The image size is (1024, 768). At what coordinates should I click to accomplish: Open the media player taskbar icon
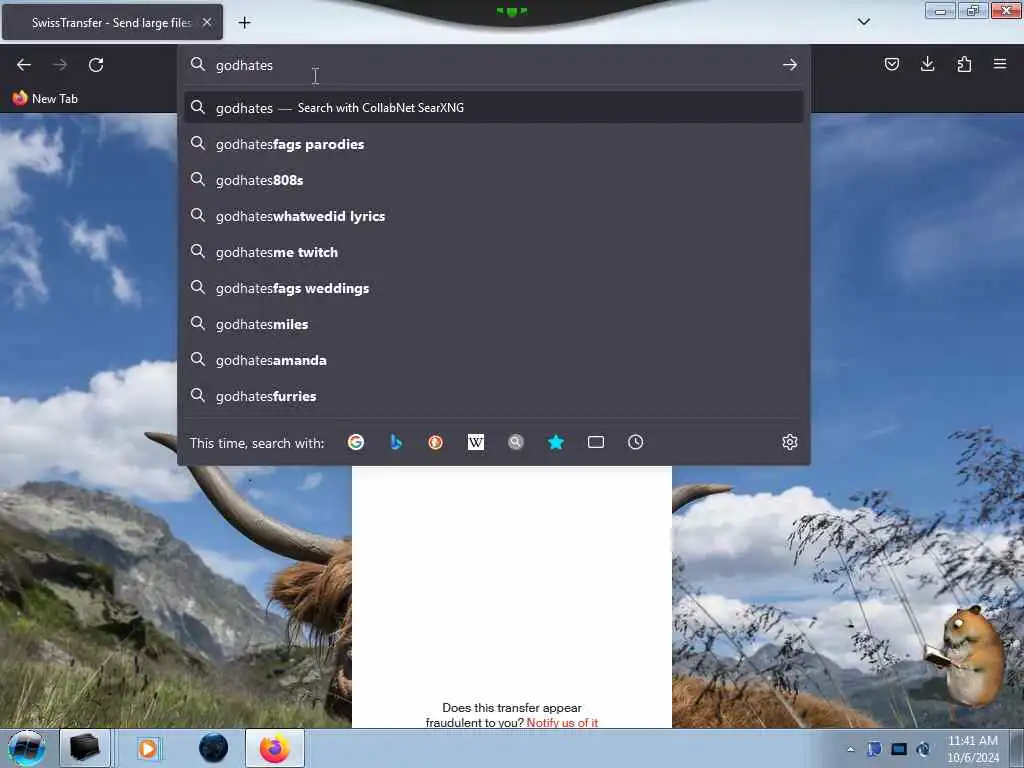148,748
